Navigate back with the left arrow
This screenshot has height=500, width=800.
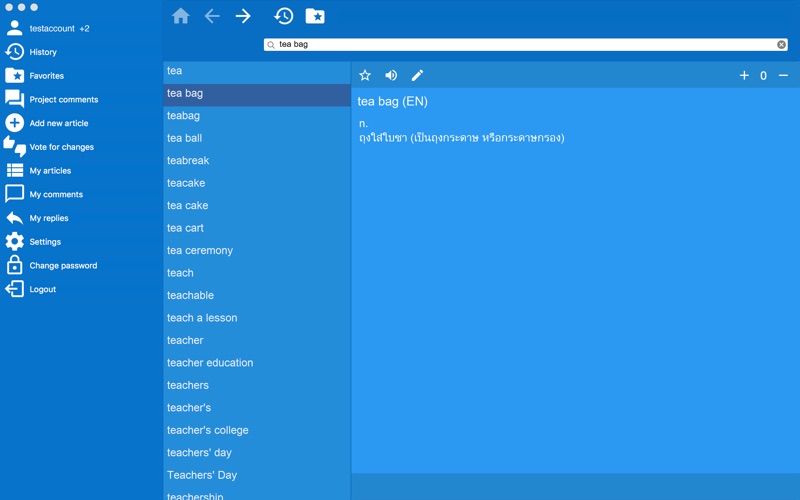212,16
